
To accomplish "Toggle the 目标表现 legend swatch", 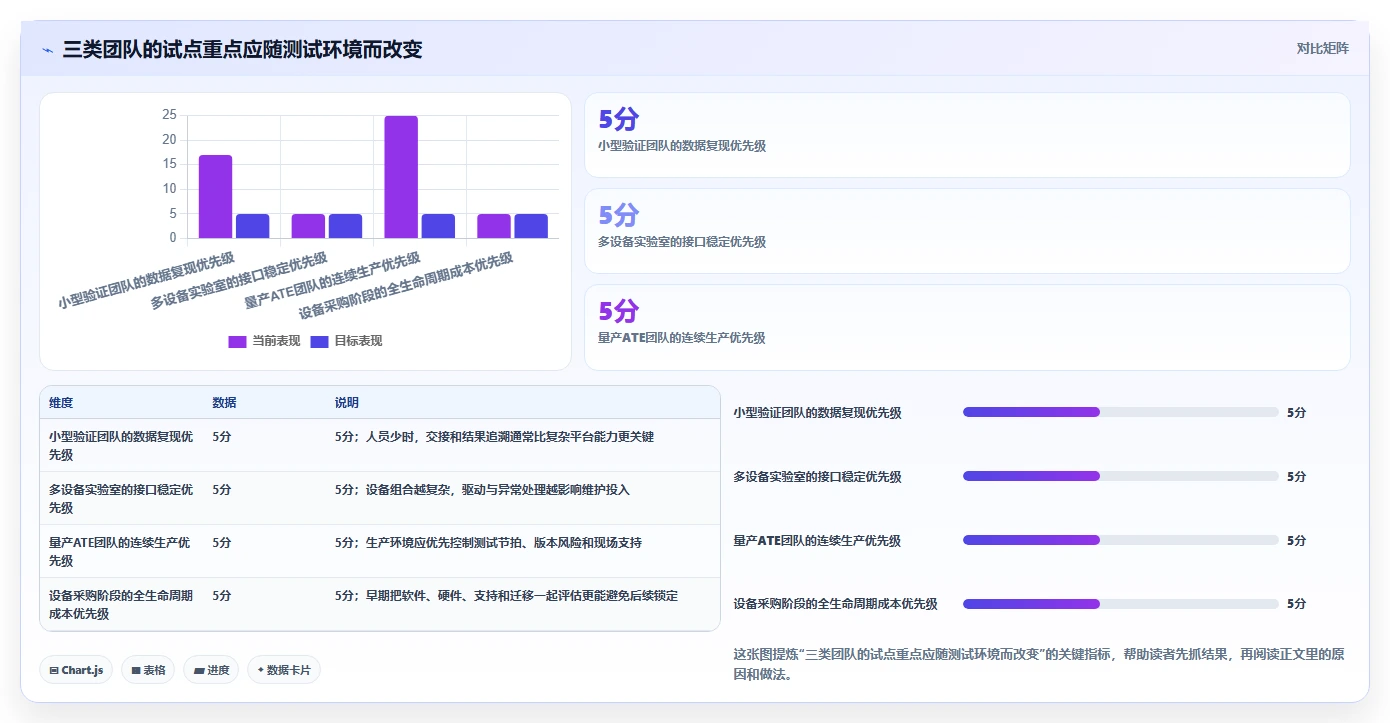I will point(319,341).
